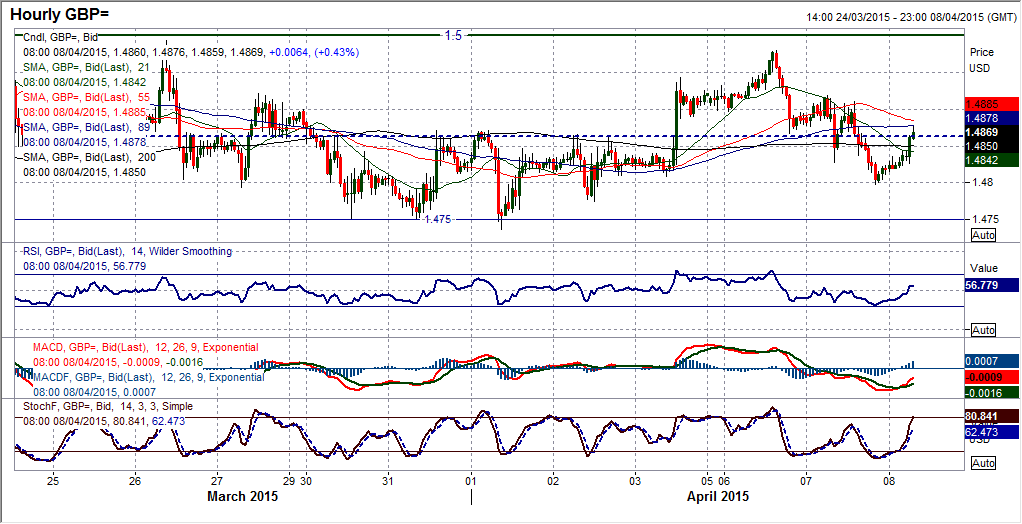Click the Stochastic value tag 80.841
The width and height of the screenshot is (1022, 524).
click(x=991, y=417)
